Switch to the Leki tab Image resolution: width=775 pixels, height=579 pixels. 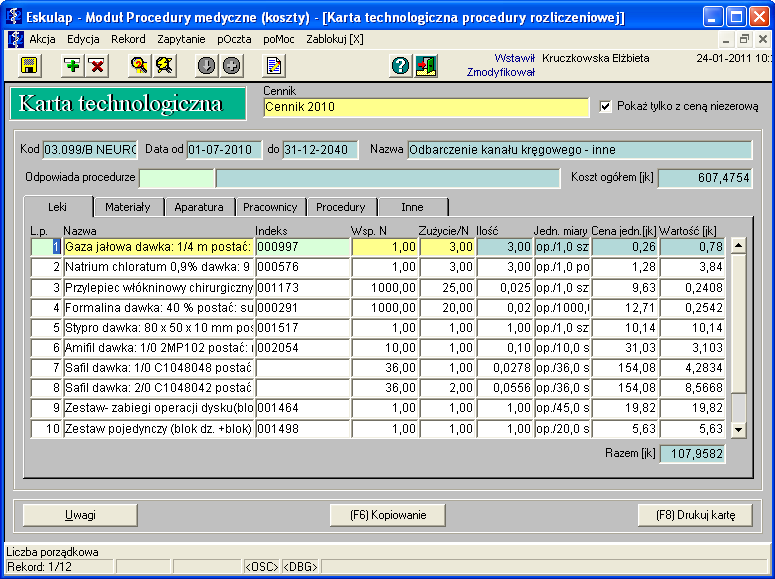pos(58,207)
